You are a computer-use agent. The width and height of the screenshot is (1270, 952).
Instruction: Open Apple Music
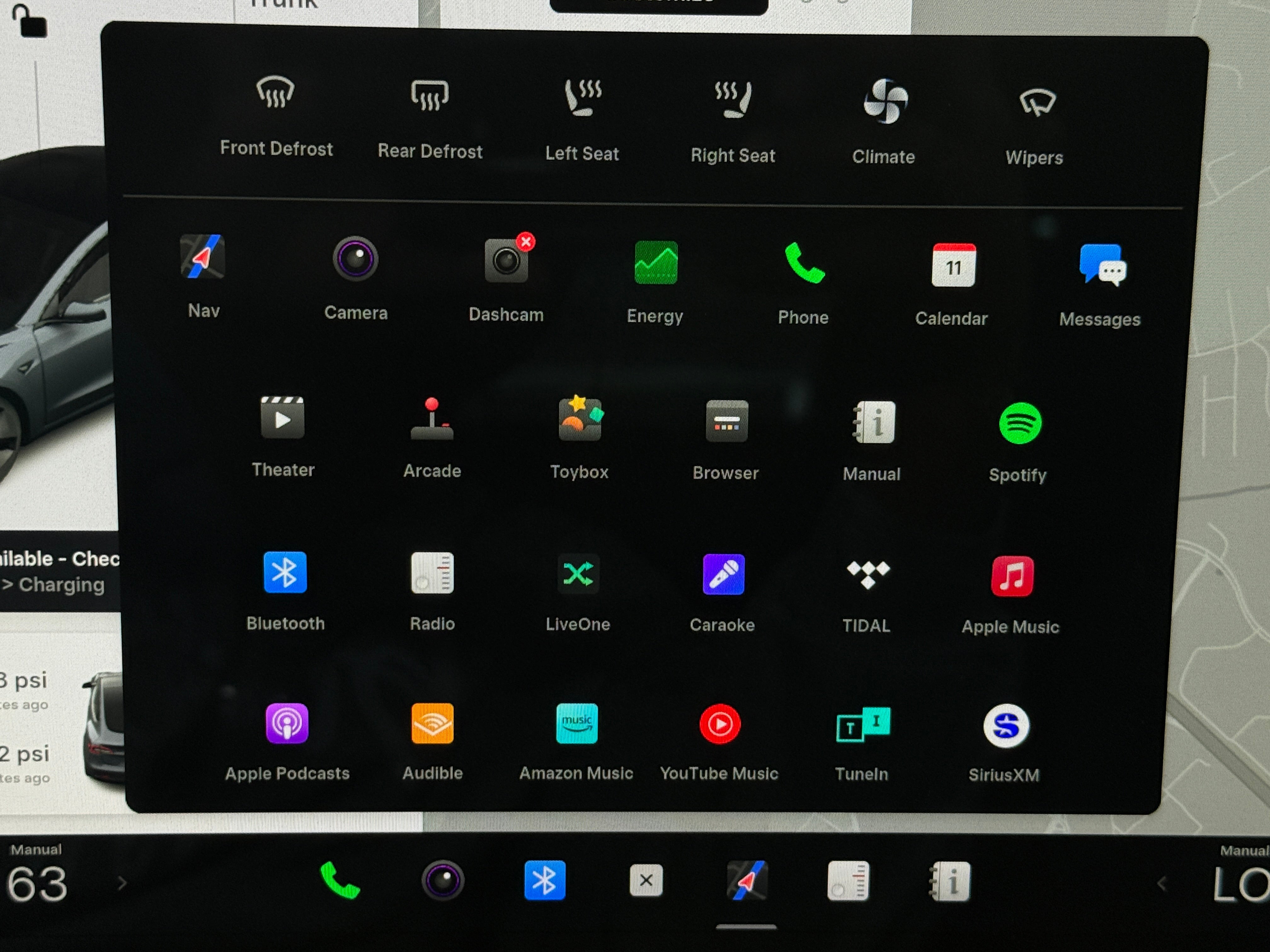coord(1012,576)
